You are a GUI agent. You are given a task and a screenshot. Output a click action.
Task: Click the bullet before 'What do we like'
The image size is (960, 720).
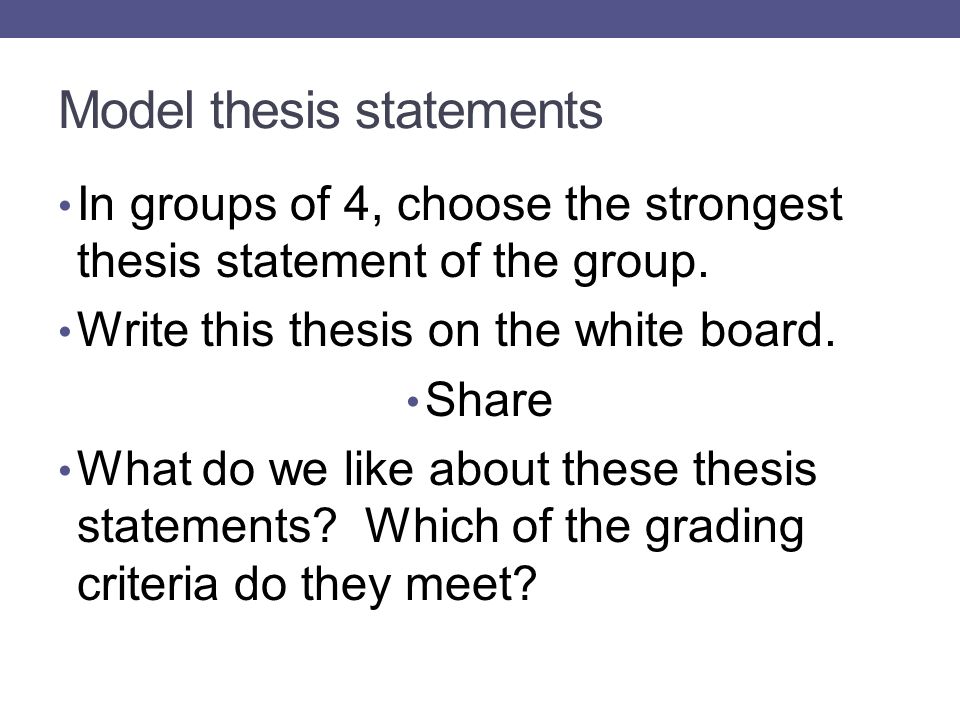pyautogui.click(x=66, y=471)
